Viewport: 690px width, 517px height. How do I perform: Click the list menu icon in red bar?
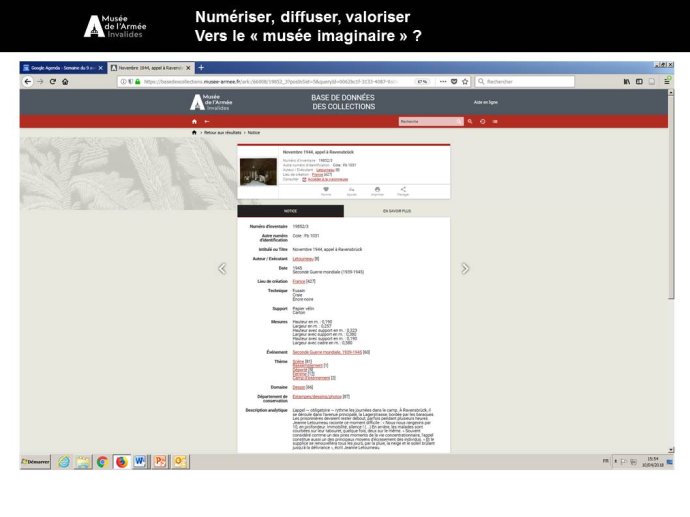coord(495,121)
